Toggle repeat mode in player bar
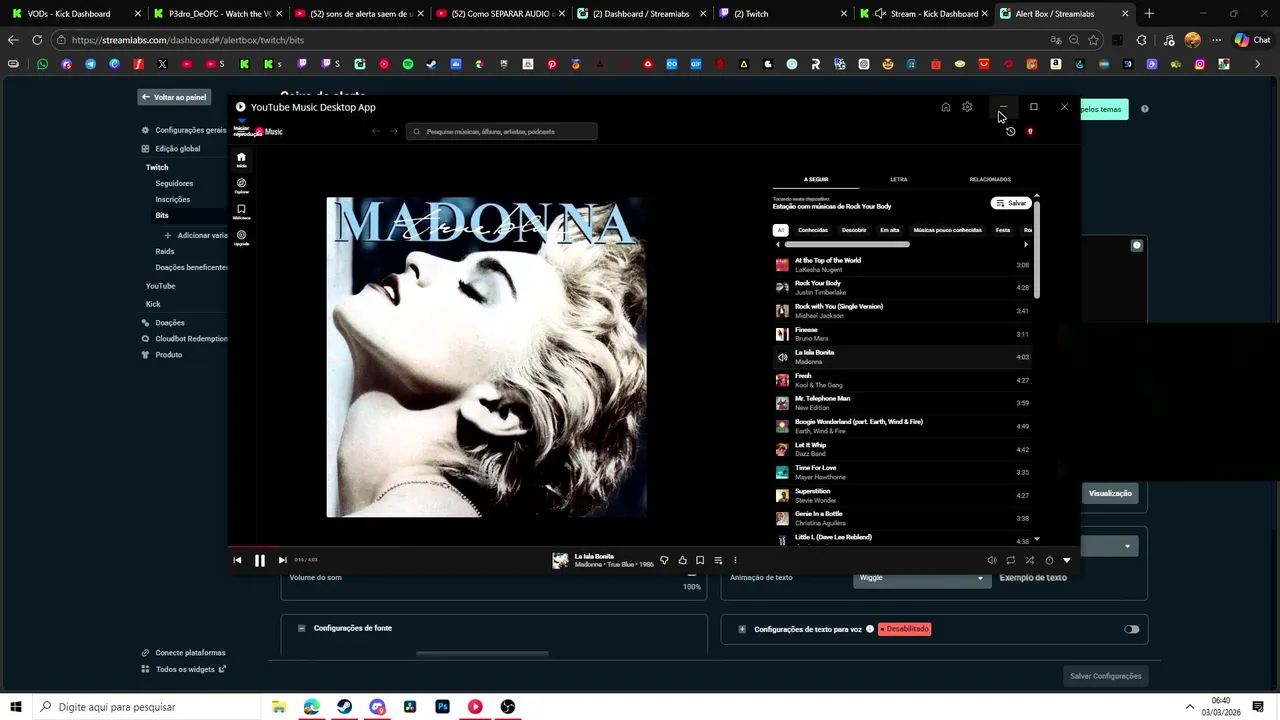 (1011, 560)
